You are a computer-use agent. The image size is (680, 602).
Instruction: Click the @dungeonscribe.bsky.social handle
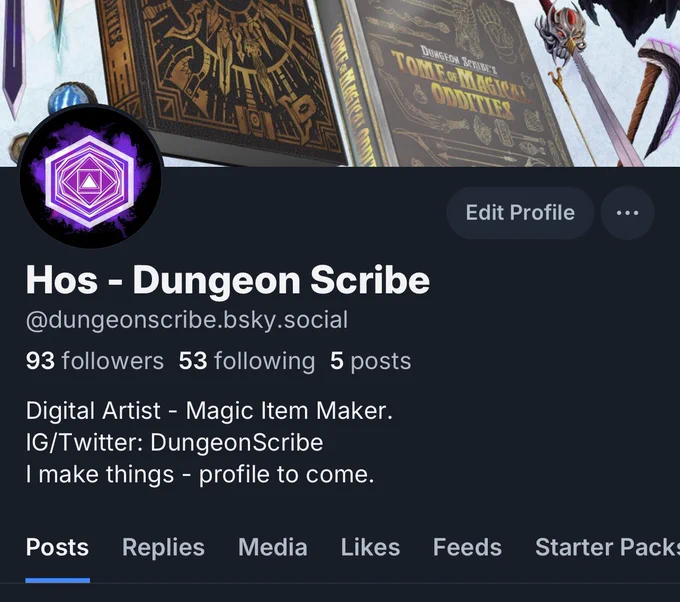click(x=187, y=321)
